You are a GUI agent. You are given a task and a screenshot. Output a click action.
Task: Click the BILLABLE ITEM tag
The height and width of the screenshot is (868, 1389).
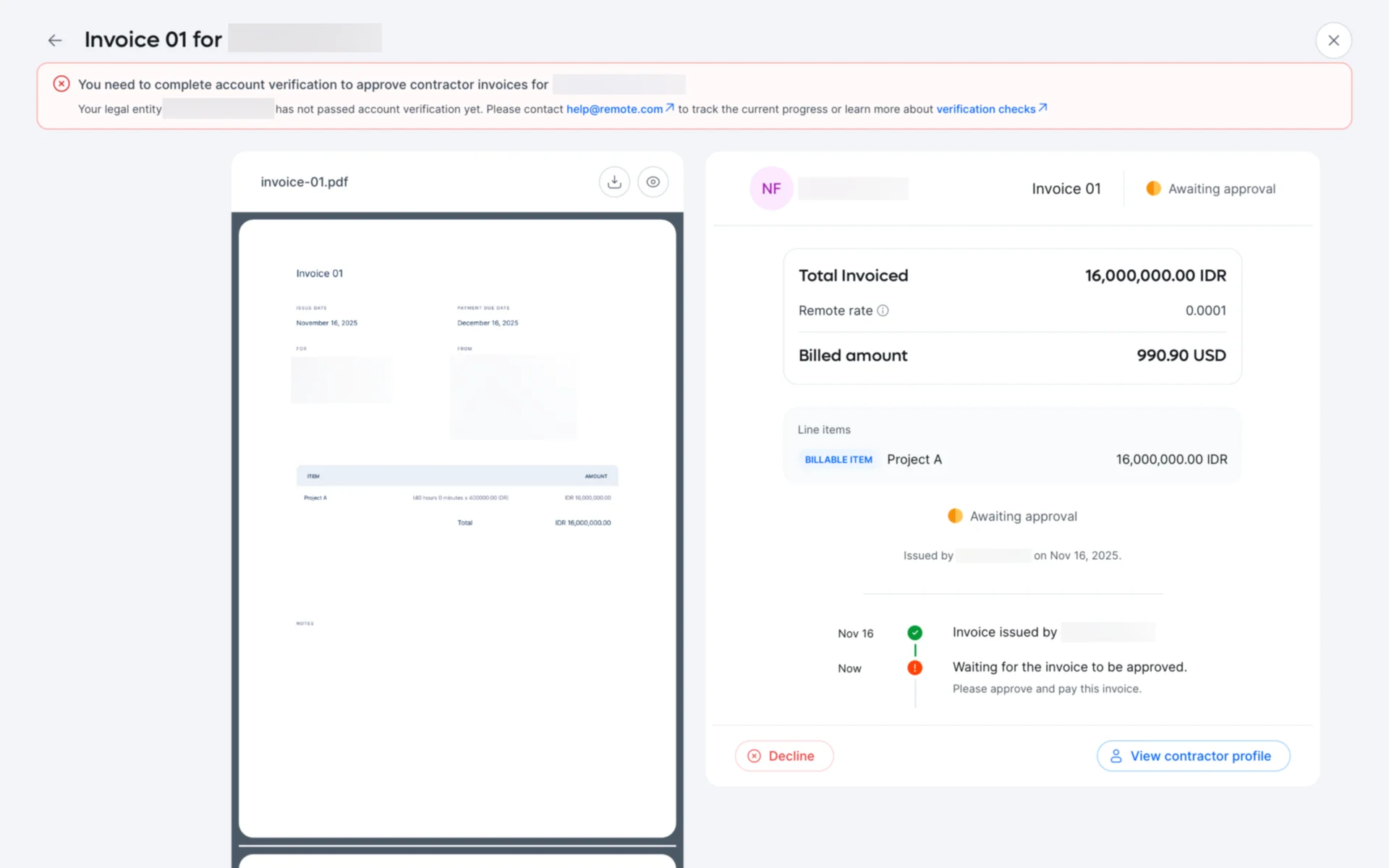pos(838,460)
